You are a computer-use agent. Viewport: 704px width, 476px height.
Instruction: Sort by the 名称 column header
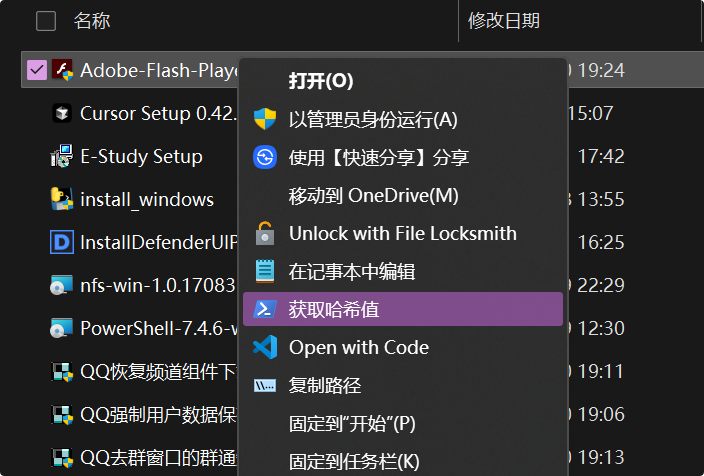point(92,21)
